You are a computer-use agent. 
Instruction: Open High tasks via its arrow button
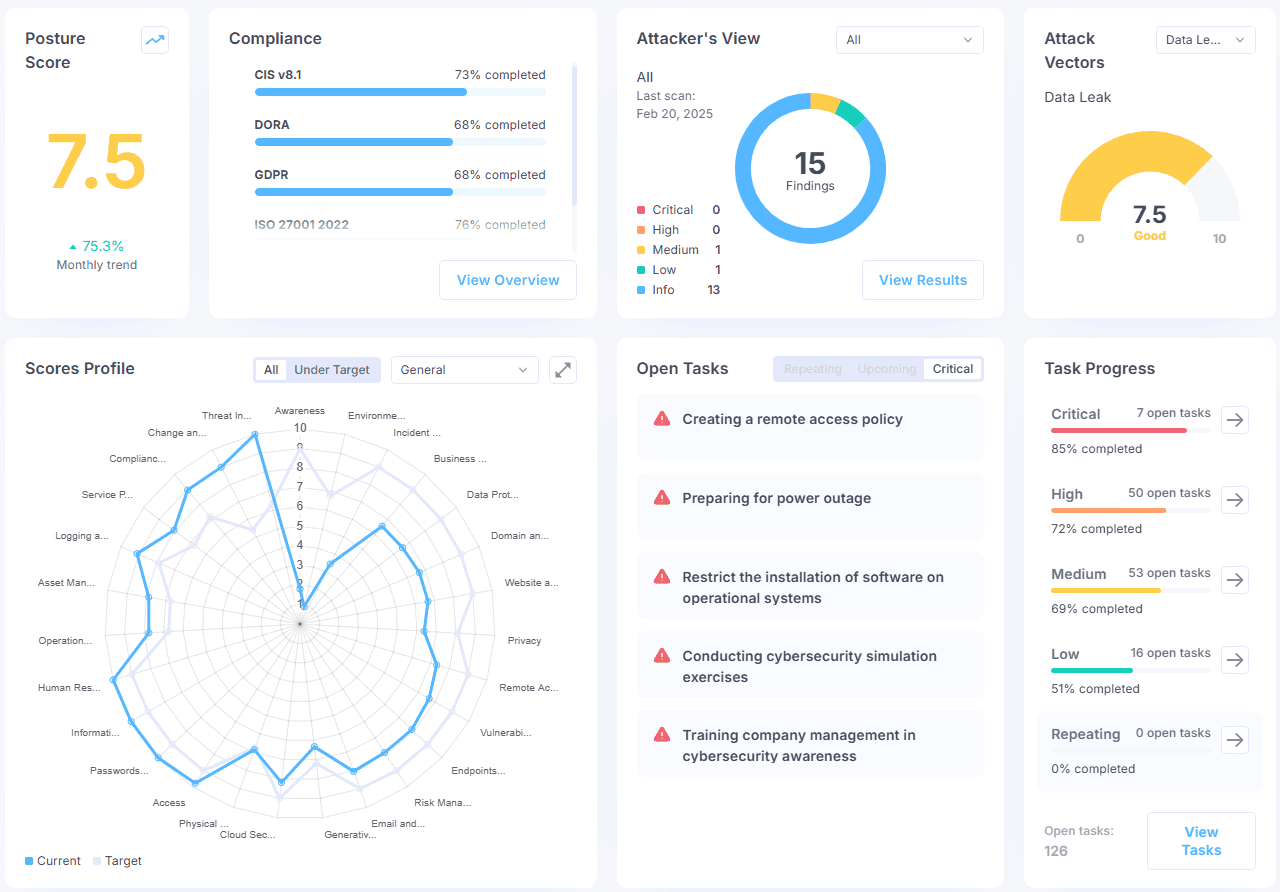(1235, 500)
